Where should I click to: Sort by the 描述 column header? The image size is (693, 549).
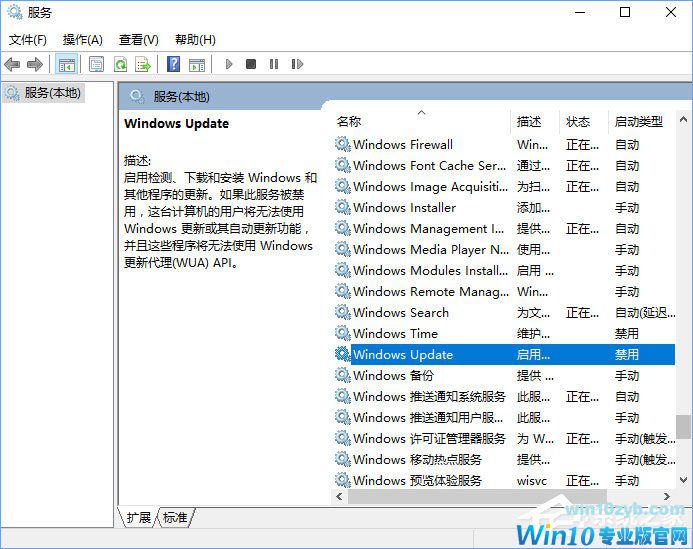[x=529, y=121]
